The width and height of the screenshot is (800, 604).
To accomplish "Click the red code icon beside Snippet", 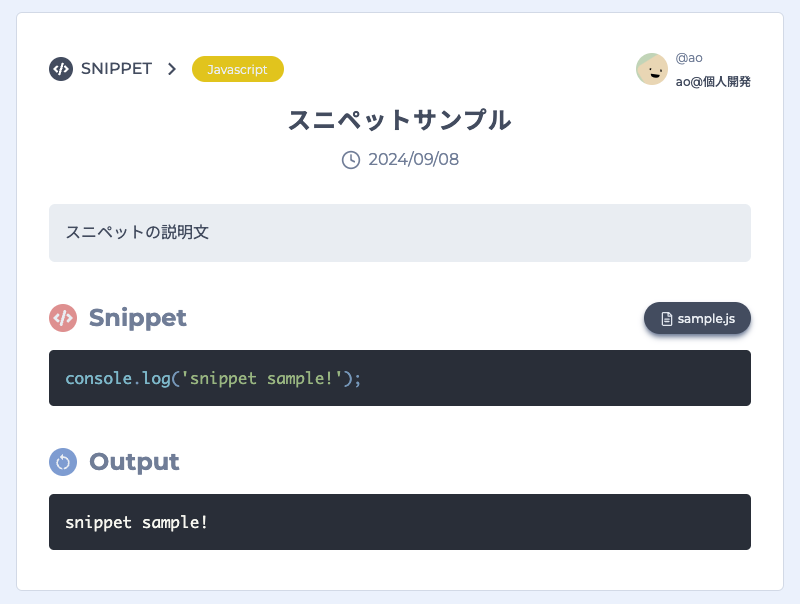I will 63,318.
